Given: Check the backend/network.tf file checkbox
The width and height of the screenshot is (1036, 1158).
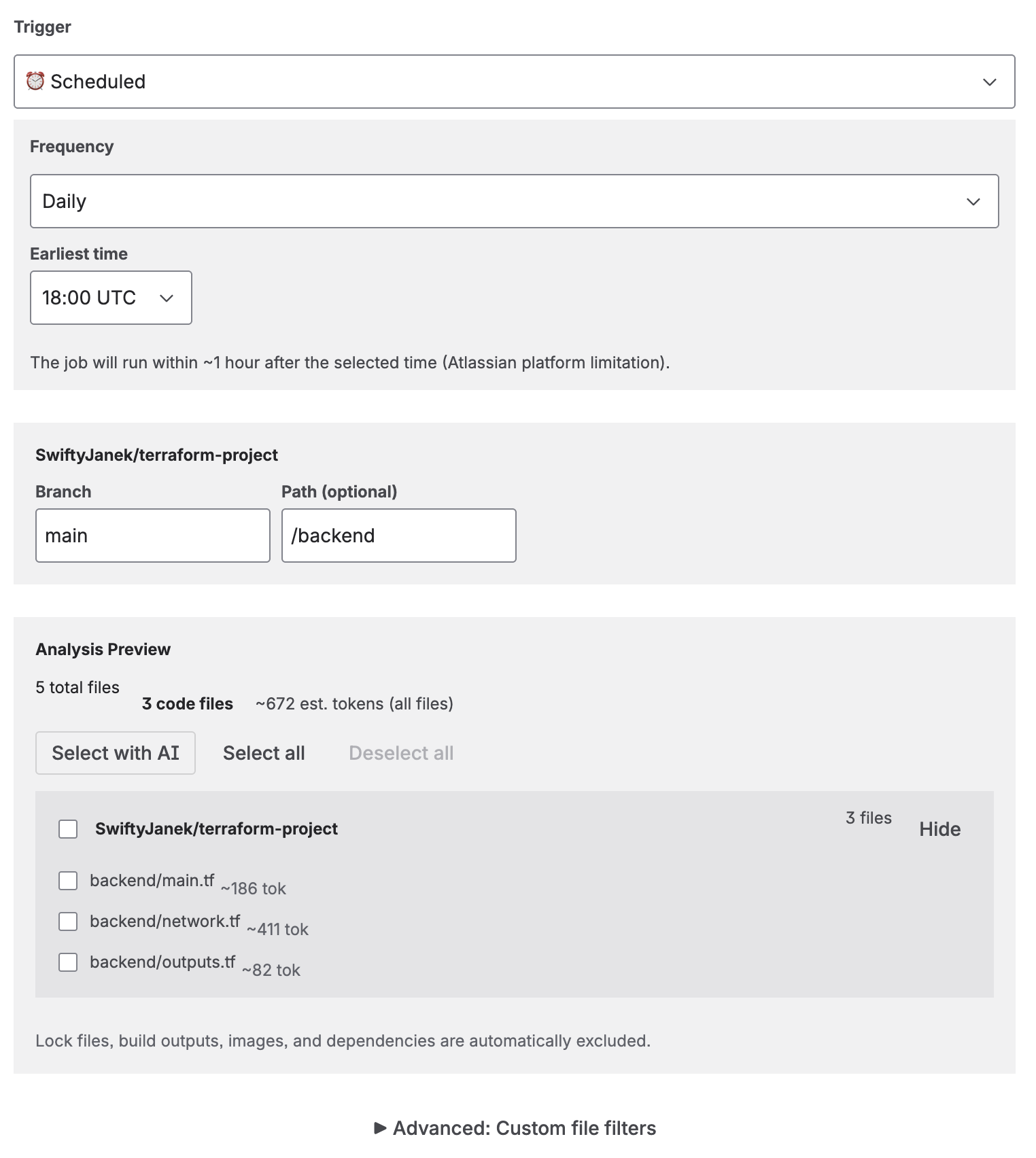Looking at the screenshot, I should coord(67,922).
